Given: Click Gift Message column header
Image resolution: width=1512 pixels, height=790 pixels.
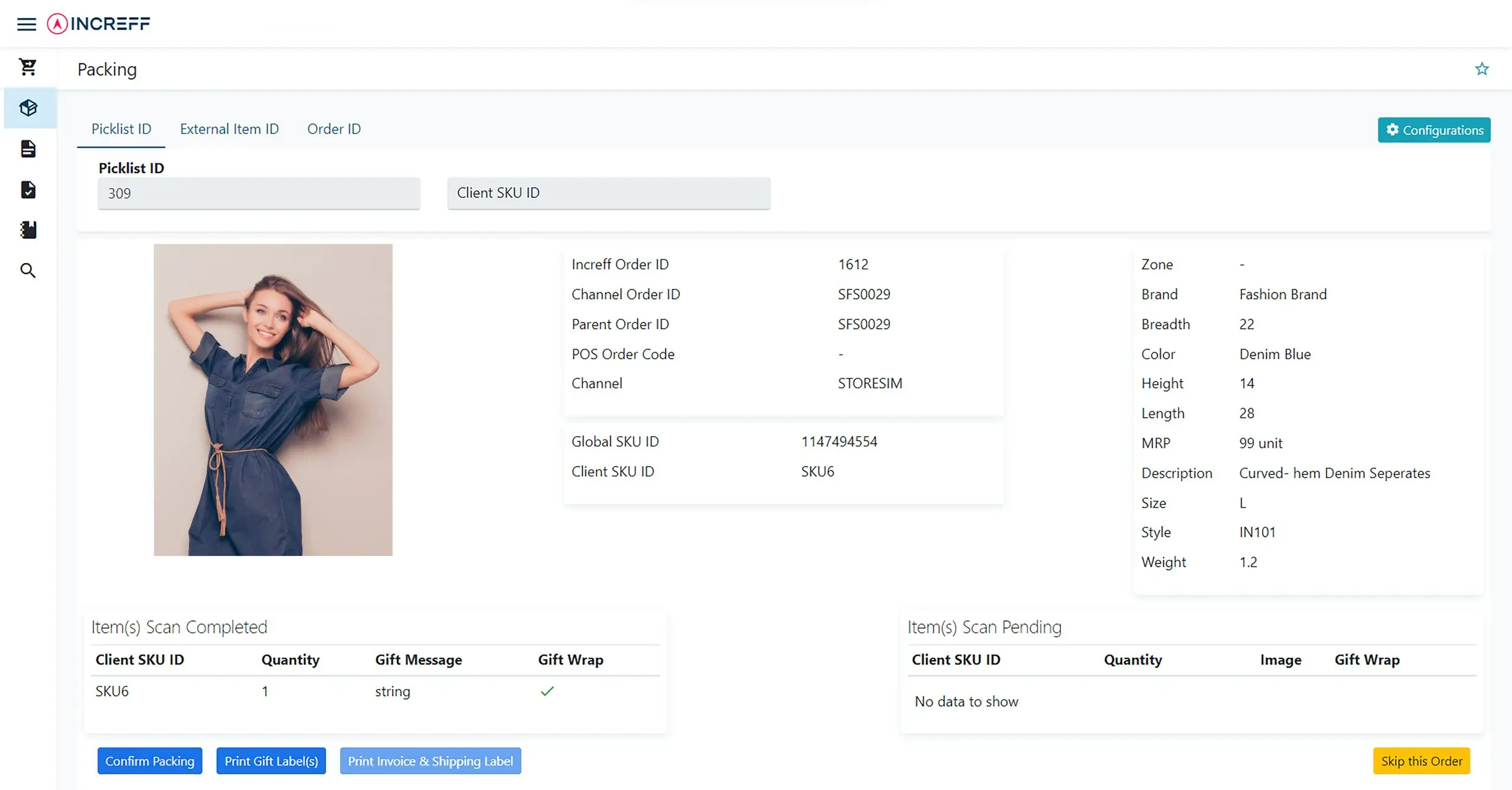Looking at the screenshot, I should [x=419, y=659].
